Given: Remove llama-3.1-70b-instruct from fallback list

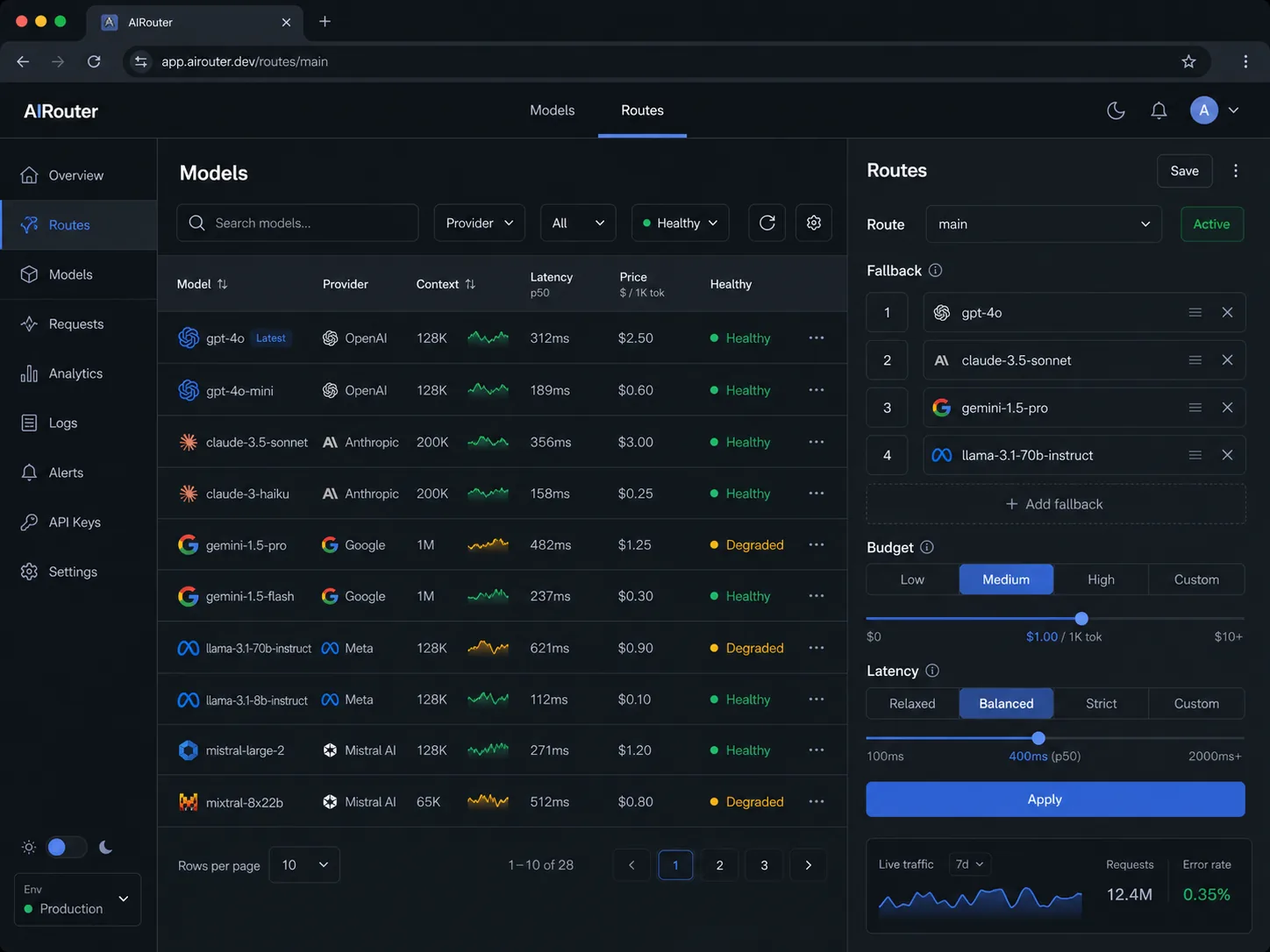Looking at the screenshot, I should tap(1227, 455).
